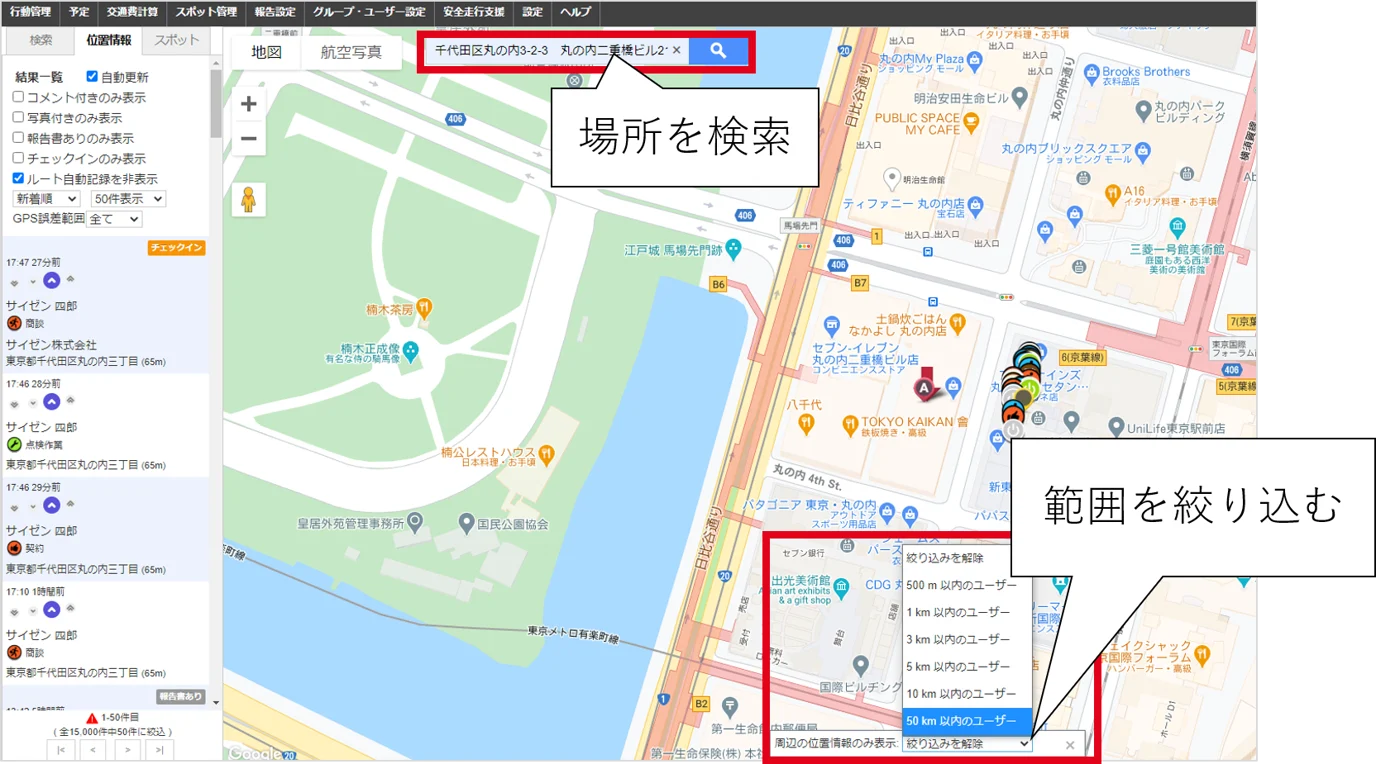Click the blue magnifier search button

click(x=718, y=50)
